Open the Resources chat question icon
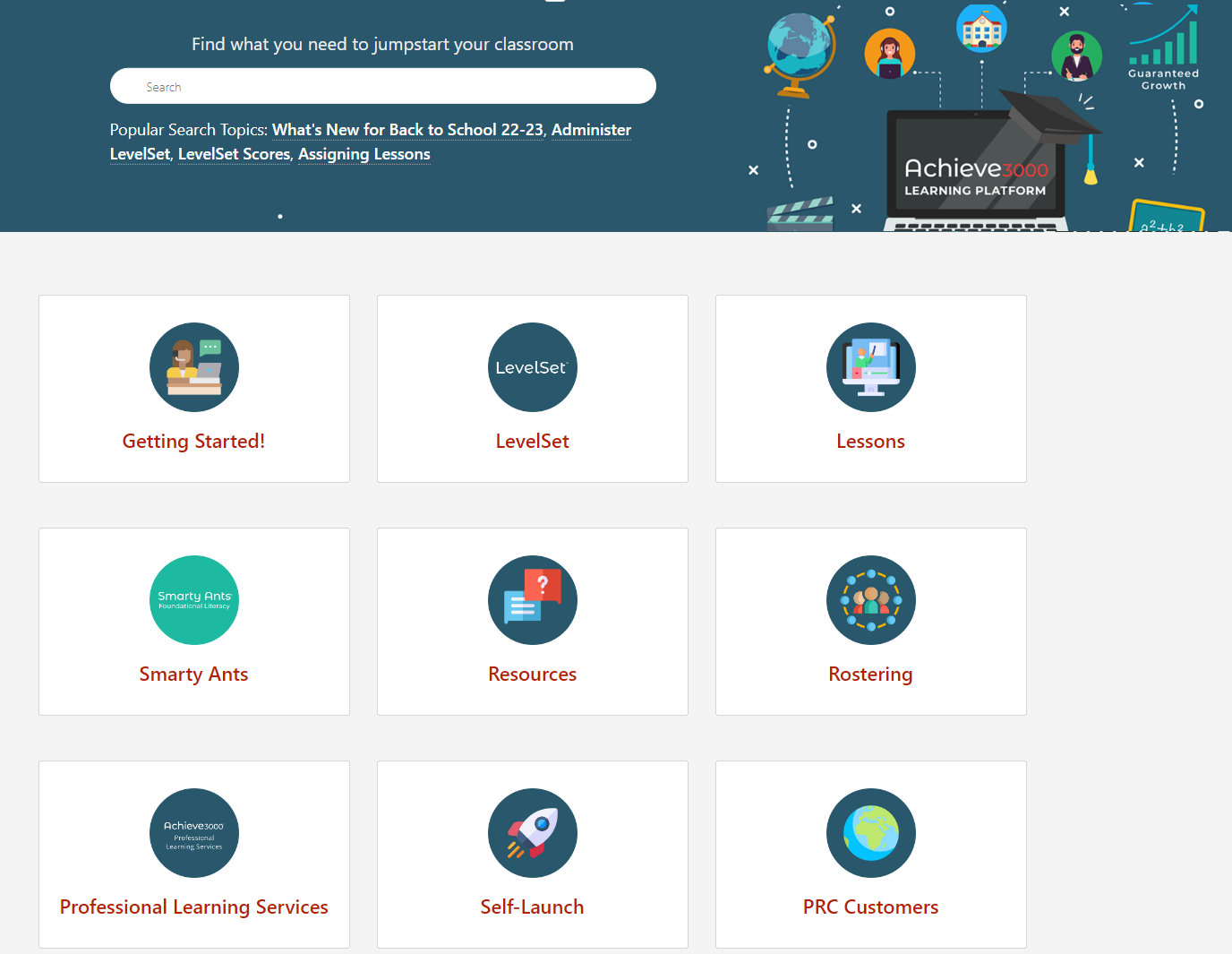The height and width of the screenshot is (954, 1232). click(533, 600)
